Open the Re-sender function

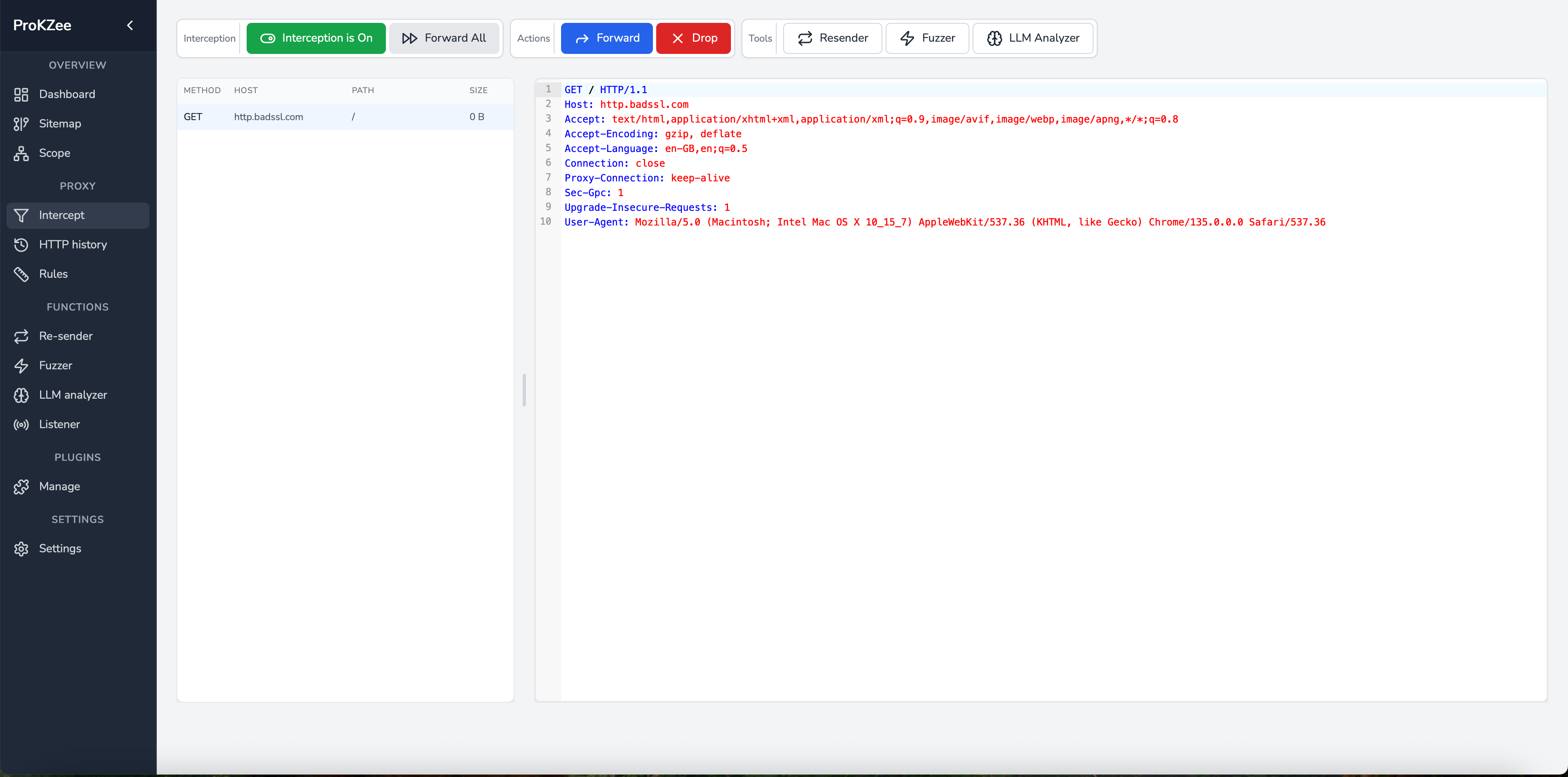coord(66,335)
